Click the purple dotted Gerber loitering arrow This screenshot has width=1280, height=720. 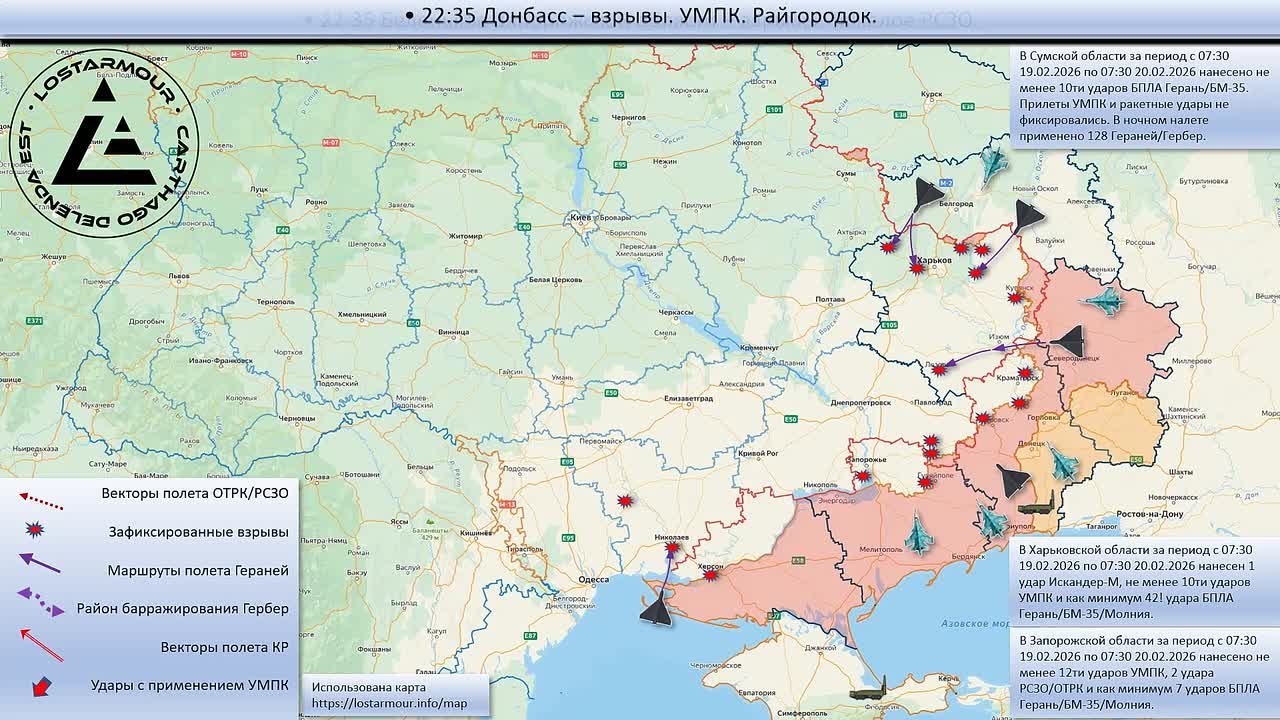(41, 602)
